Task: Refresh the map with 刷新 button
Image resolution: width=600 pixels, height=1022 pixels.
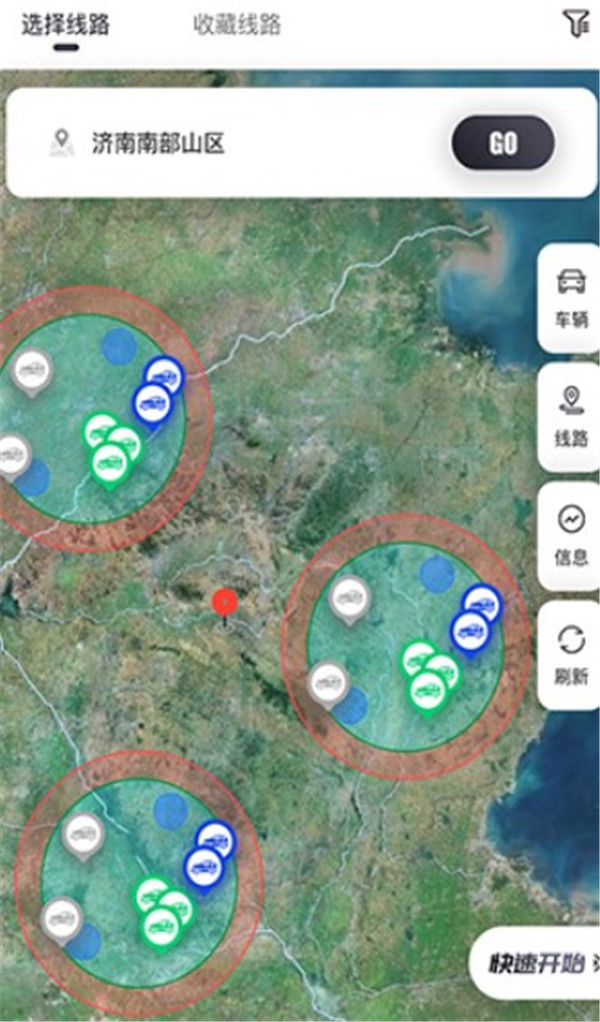Action: click(x=571, y=655)
